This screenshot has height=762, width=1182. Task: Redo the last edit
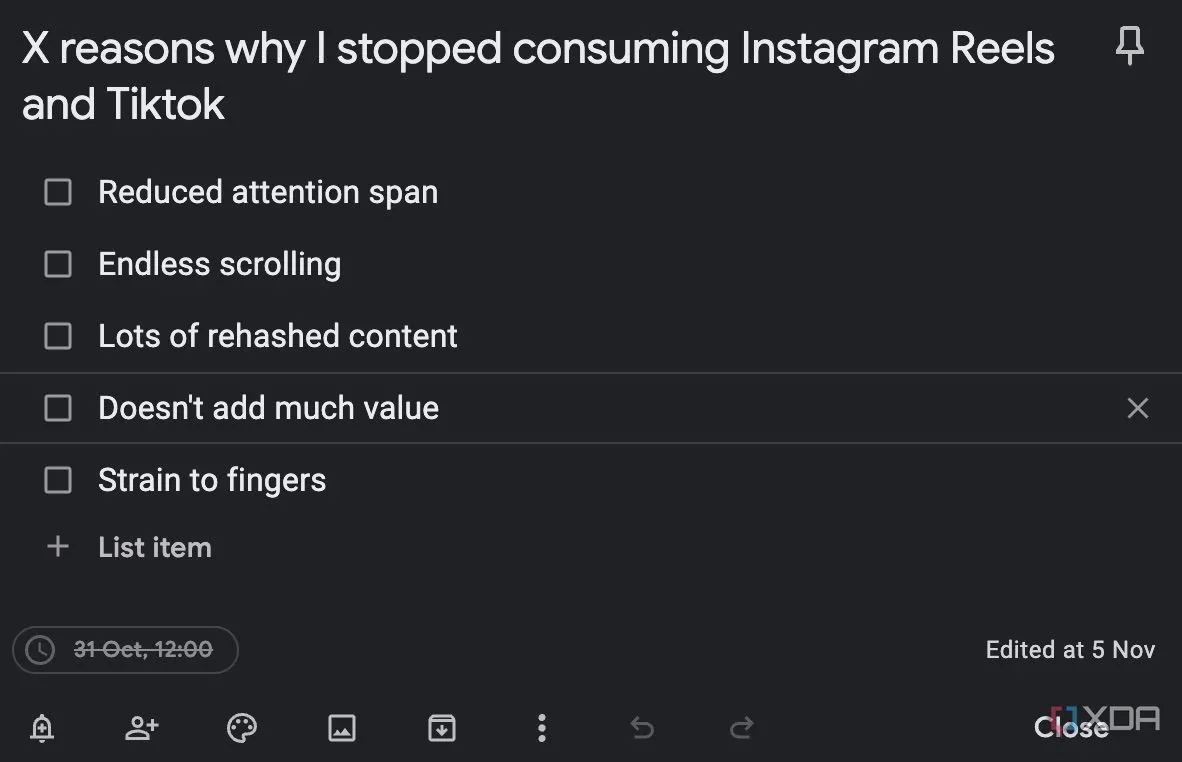(742, 728)
